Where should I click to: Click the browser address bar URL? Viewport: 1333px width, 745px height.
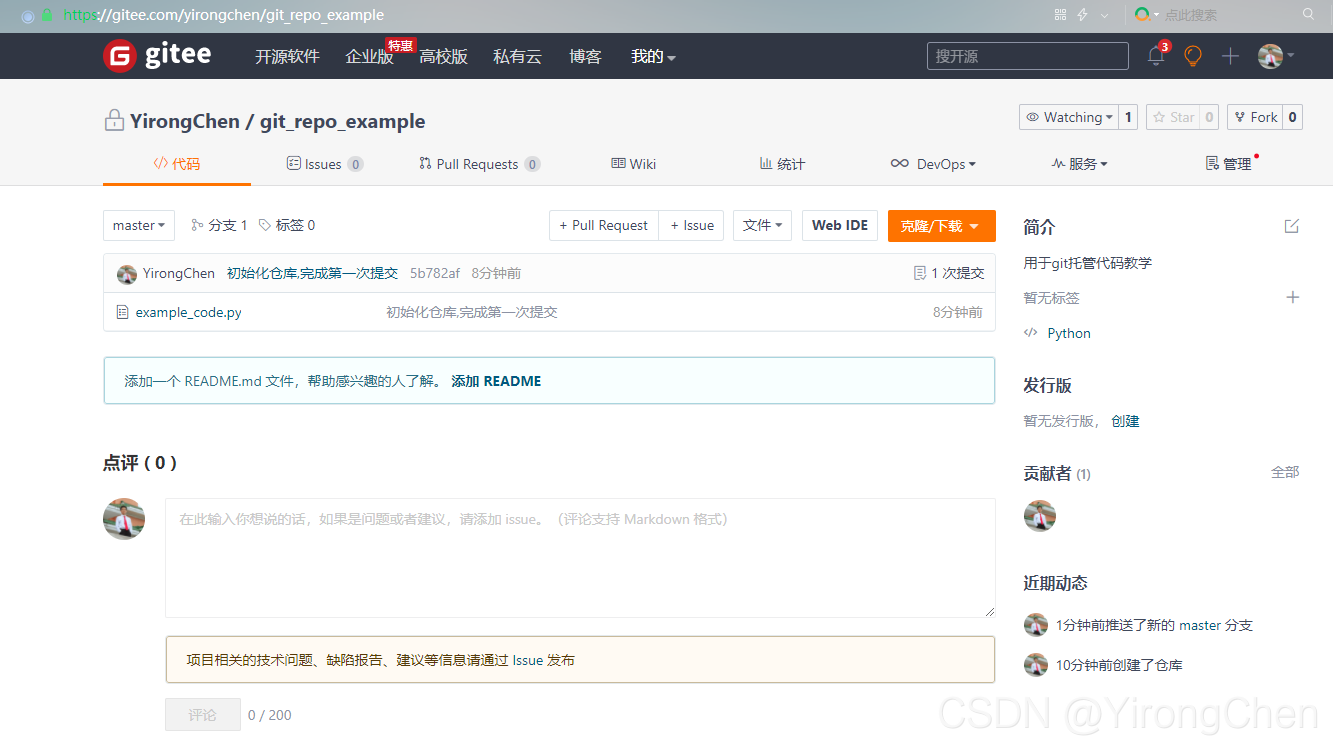[224, 15]
